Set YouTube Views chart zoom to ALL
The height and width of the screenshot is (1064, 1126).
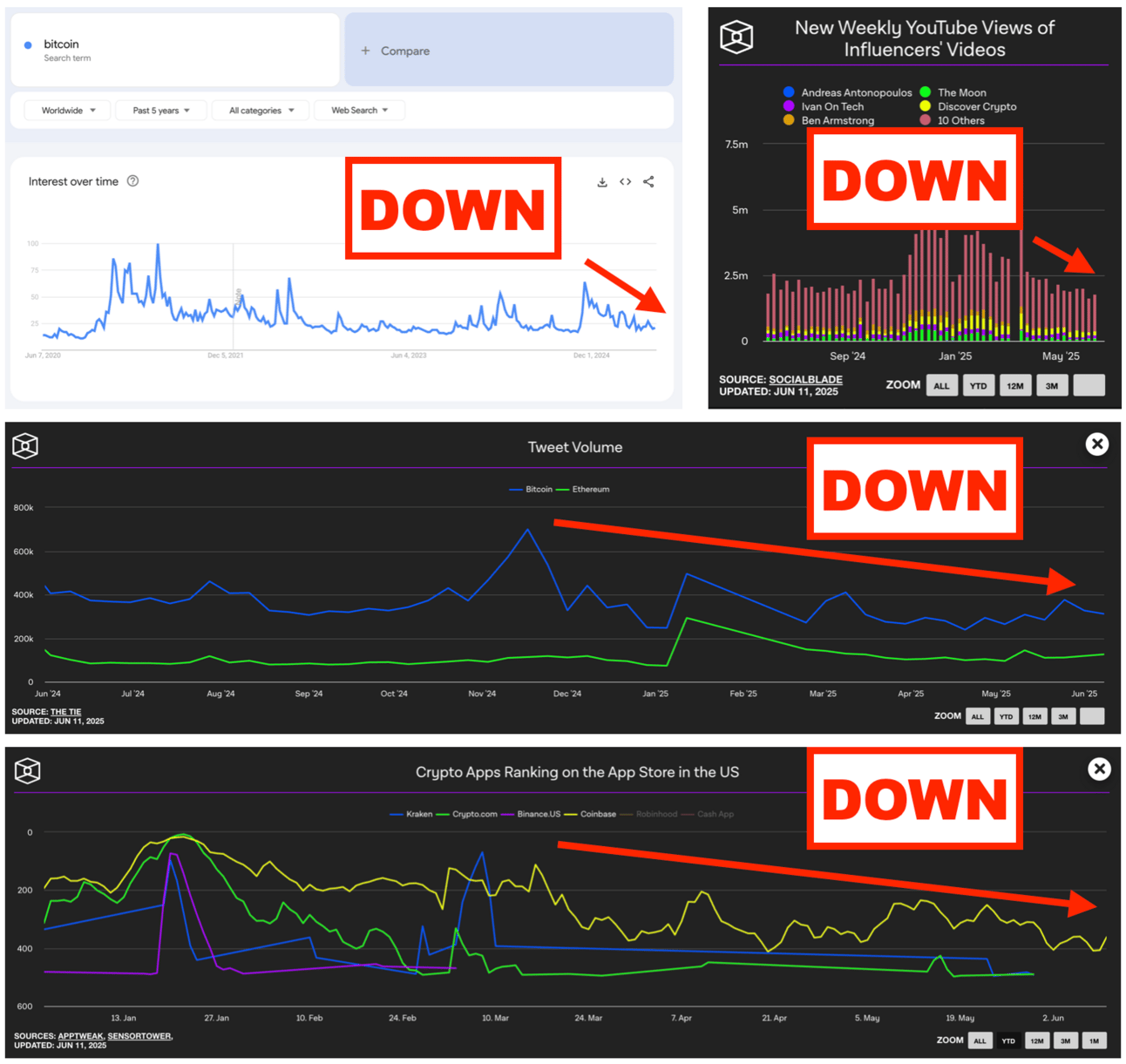pos(942,385)
